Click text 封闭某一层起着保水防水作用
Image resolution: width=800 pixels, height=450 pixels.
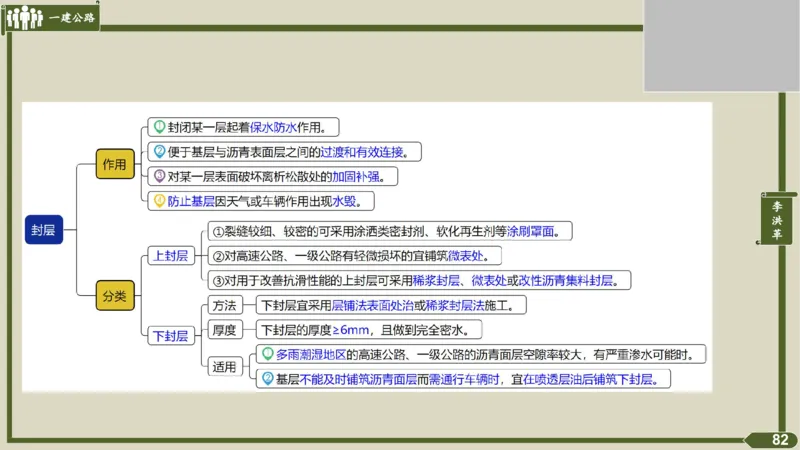tap(247, 127)
